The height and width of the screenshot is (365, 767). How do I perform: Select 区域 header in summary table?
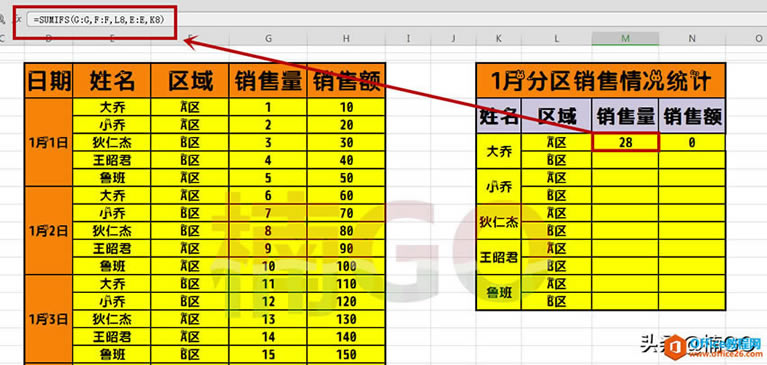tap(557, 116)
